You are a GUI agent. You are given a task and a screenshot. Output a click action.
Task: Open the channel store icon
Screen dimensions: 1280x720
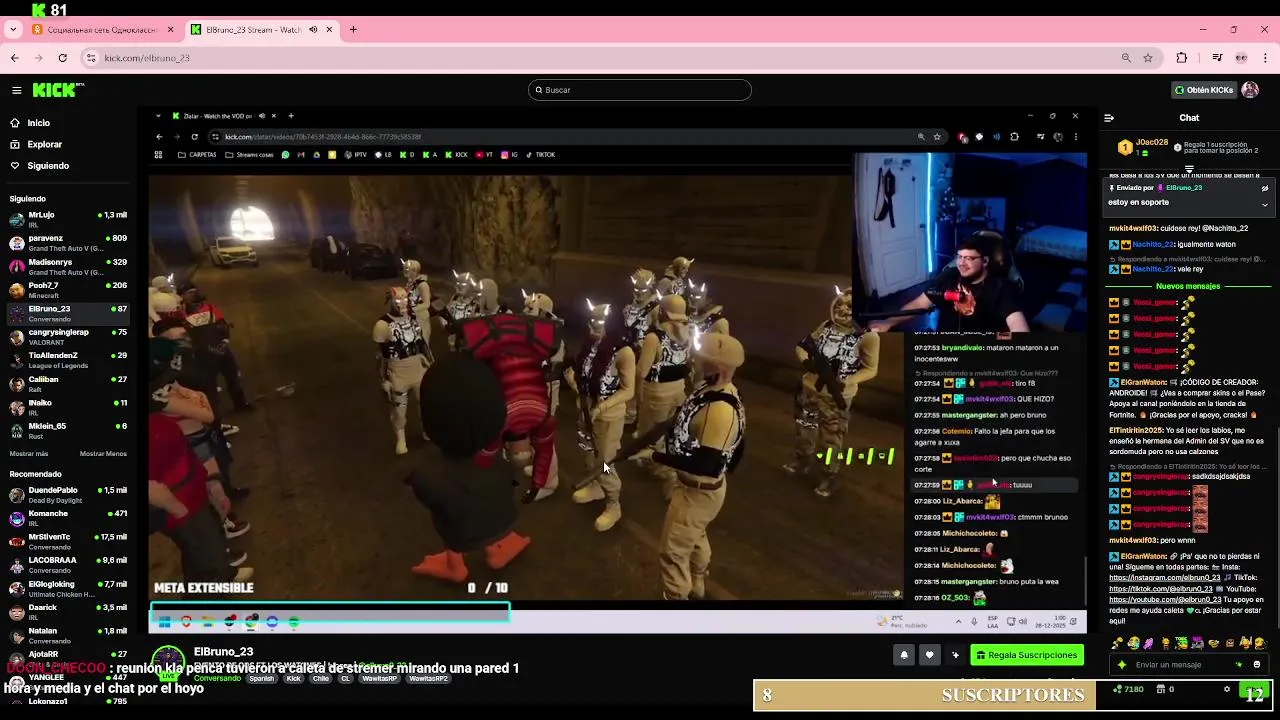[1160, 689]
